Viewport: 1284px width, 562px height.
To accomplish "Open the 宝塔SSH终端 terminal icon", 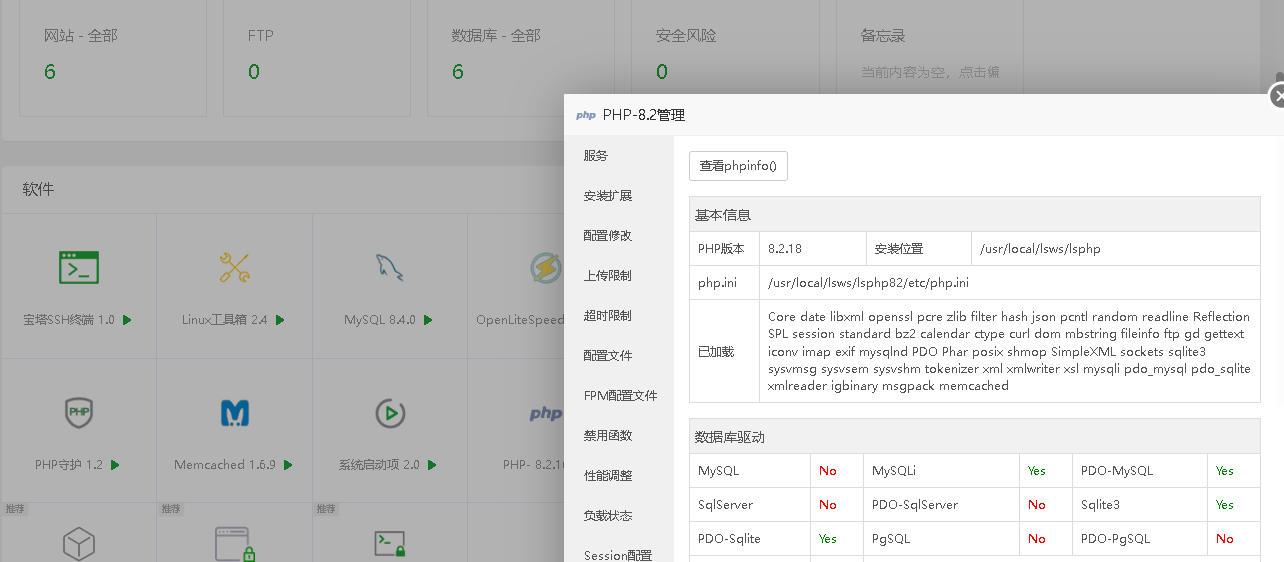I will point(79,267).
